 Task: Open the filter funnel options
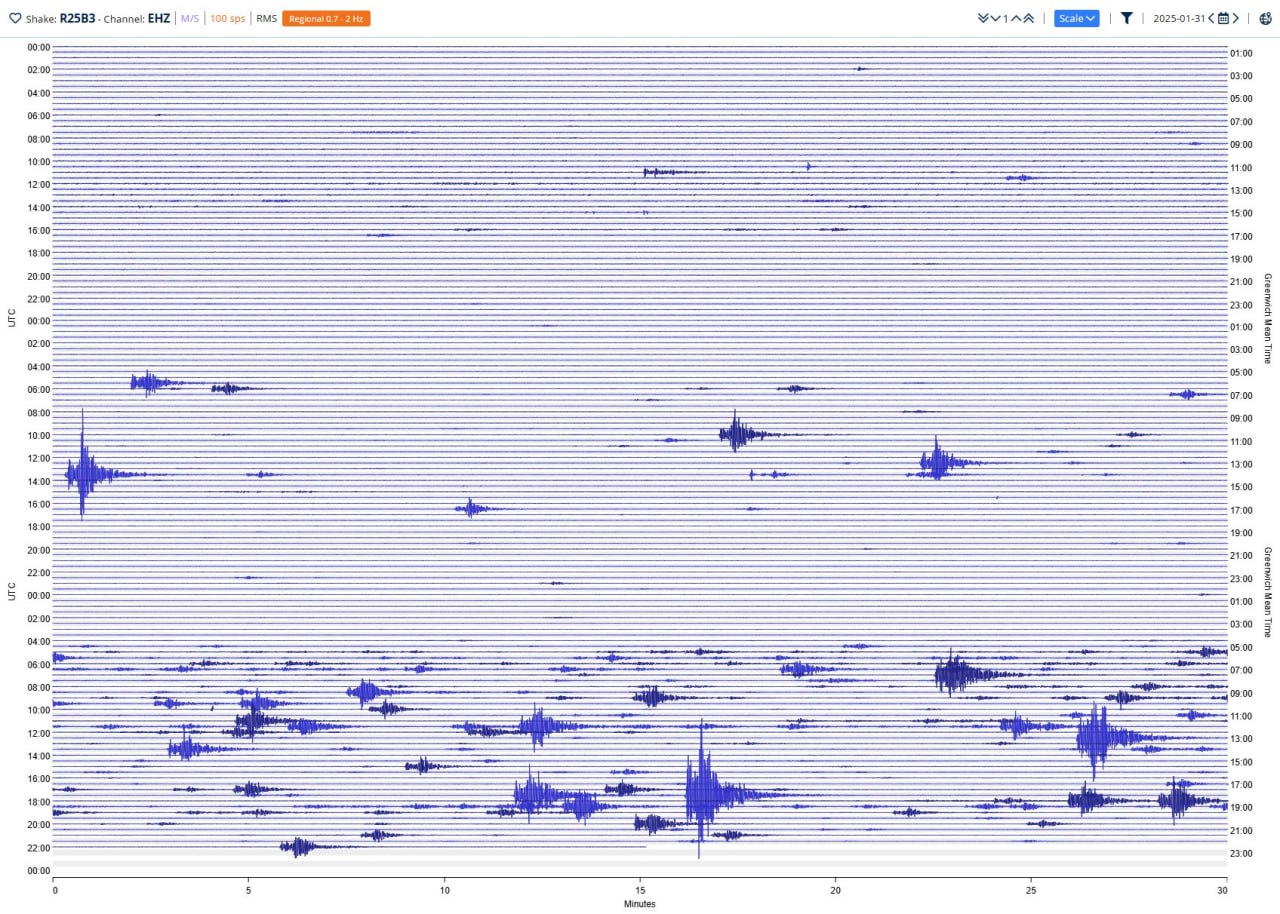click(1126, 18)
